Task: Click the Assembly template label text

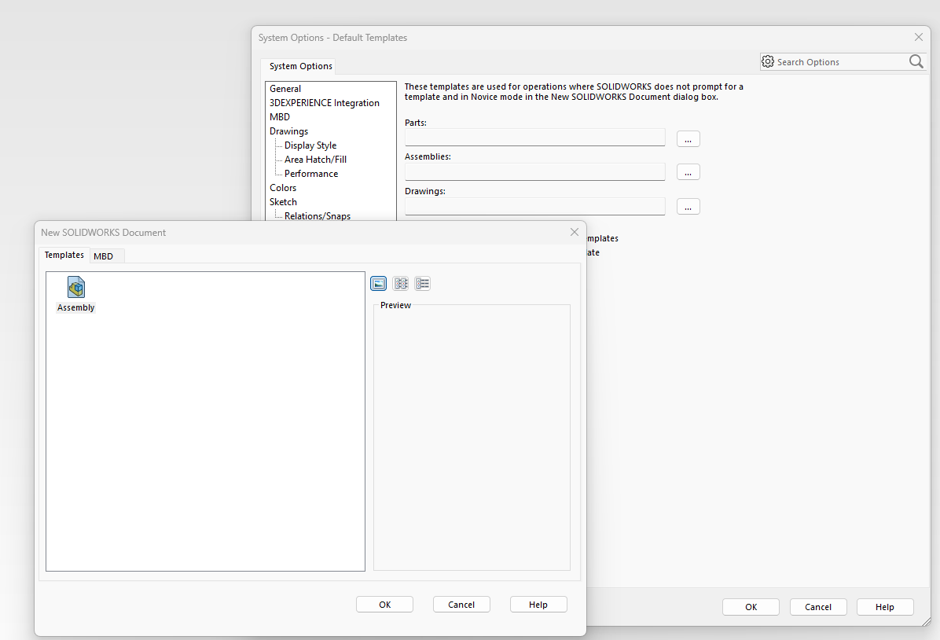Action: [76, 307]
